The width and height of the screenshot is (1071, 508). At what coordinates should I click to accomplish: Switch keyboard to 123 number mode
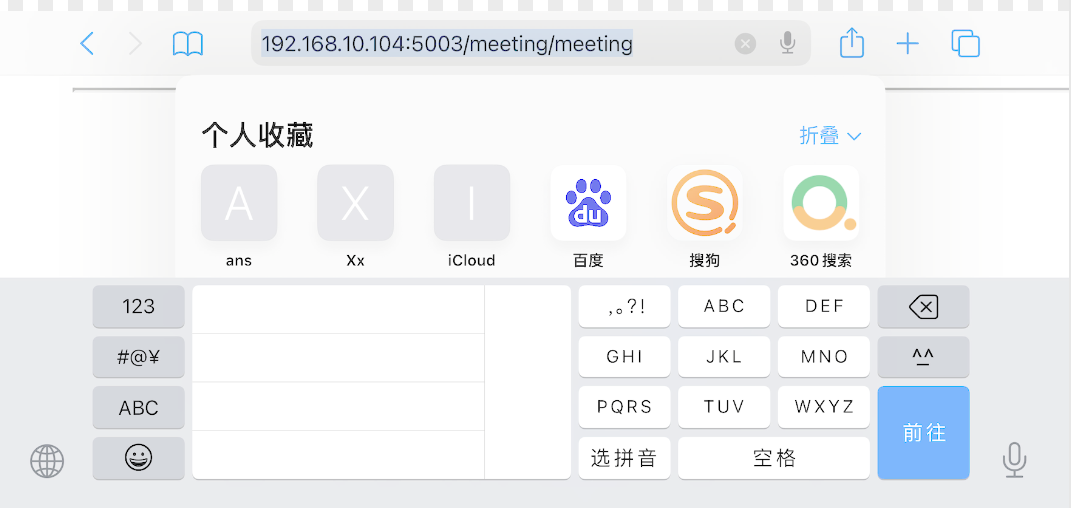coord(139,306)
